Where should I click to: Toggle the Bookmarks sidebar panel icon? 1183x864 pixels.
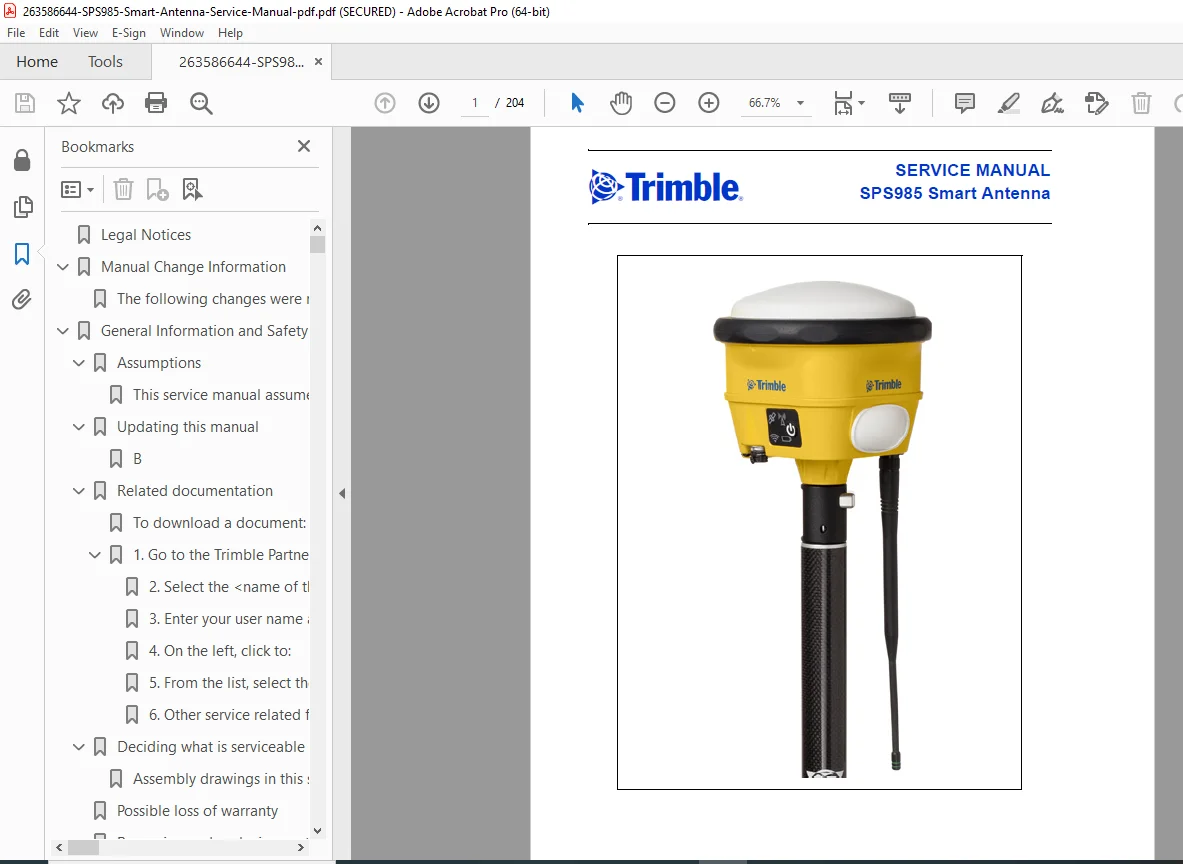22,254
